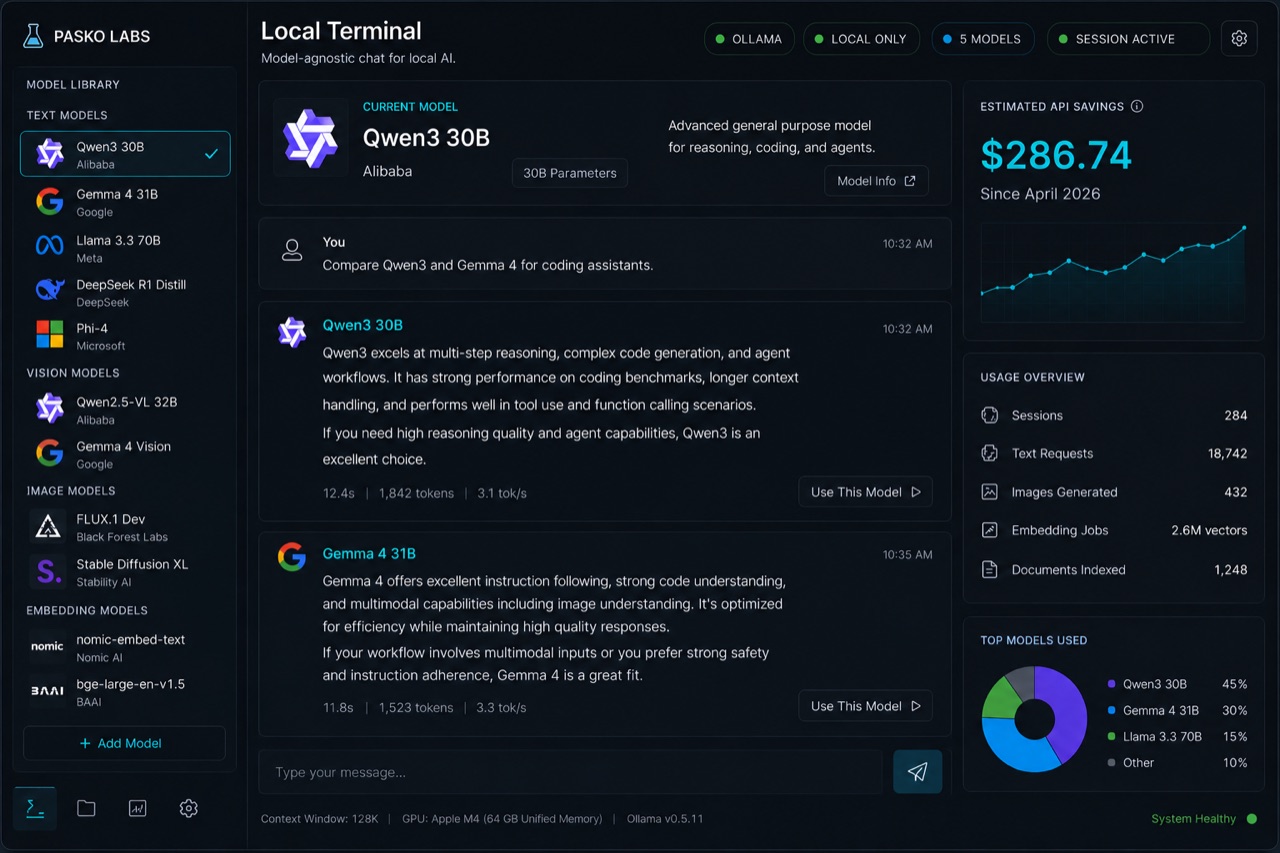The width and height of the screenshot is (1280, 853).
Task: Click the selected checkmark on Qwen3 30B
Action: click(211, 154)
